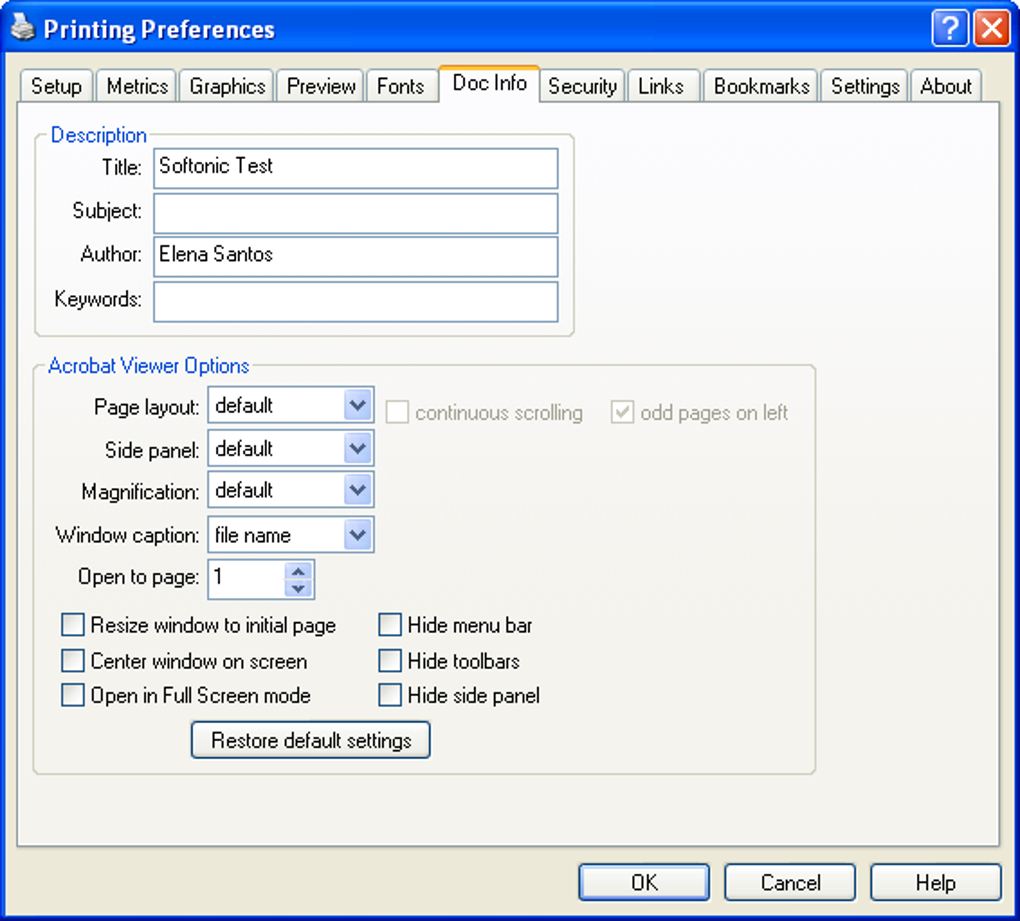The height and width of the screenshot is (921, 1020).
Task: Click Restore default settings button
Action: tap(310, 740)
